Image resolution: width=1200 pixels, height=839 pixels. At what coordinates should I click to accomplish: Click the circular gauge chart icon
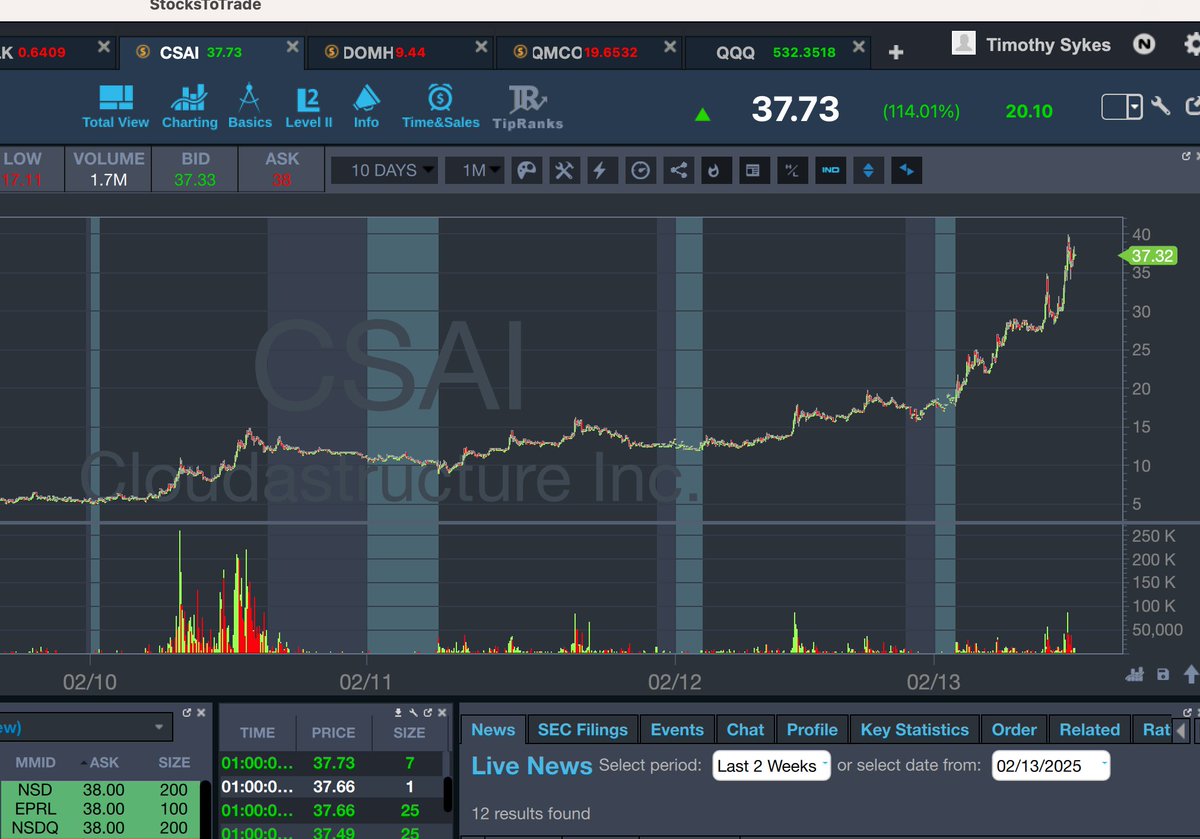click(640, 171)
